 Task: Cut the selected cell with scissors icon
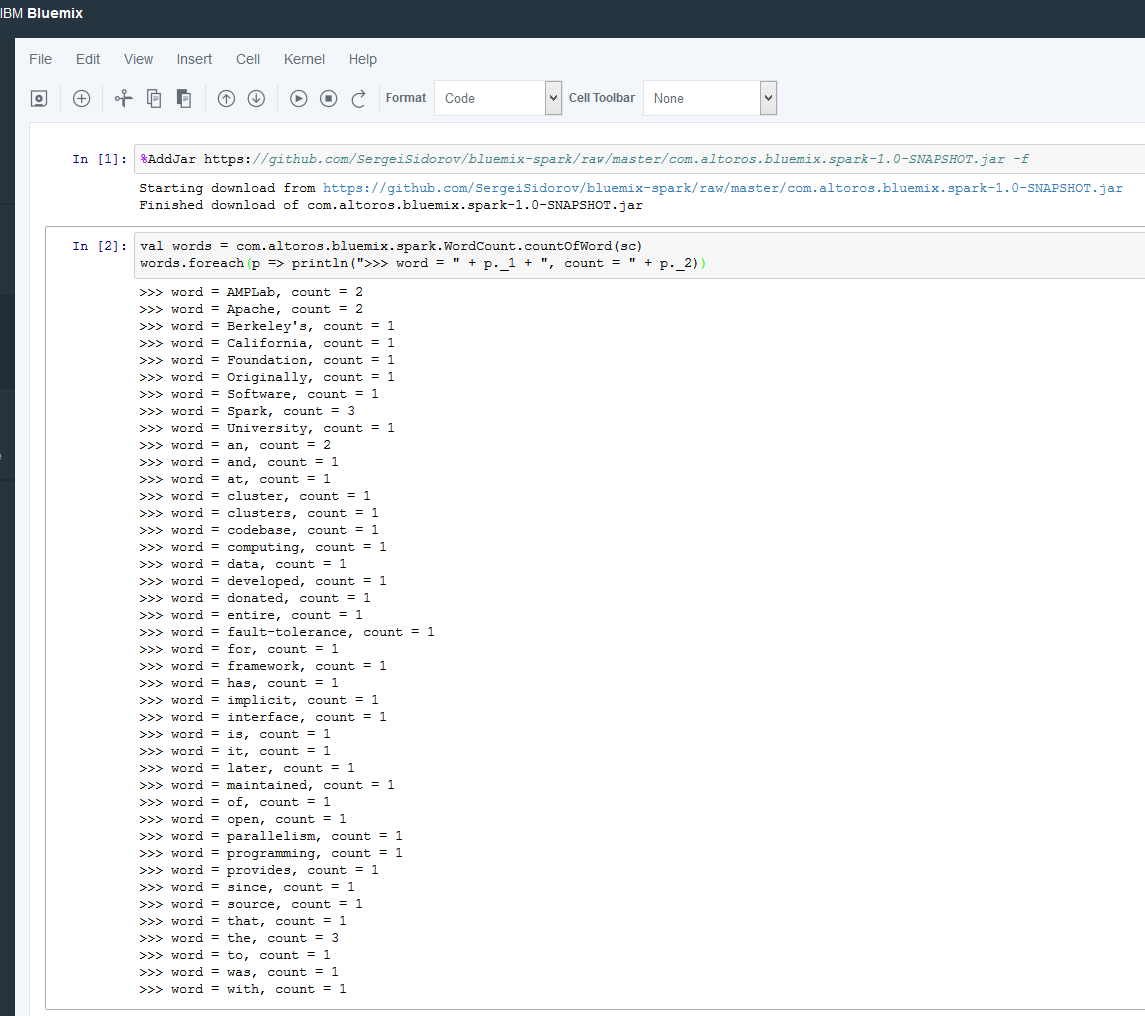point(123,99)
